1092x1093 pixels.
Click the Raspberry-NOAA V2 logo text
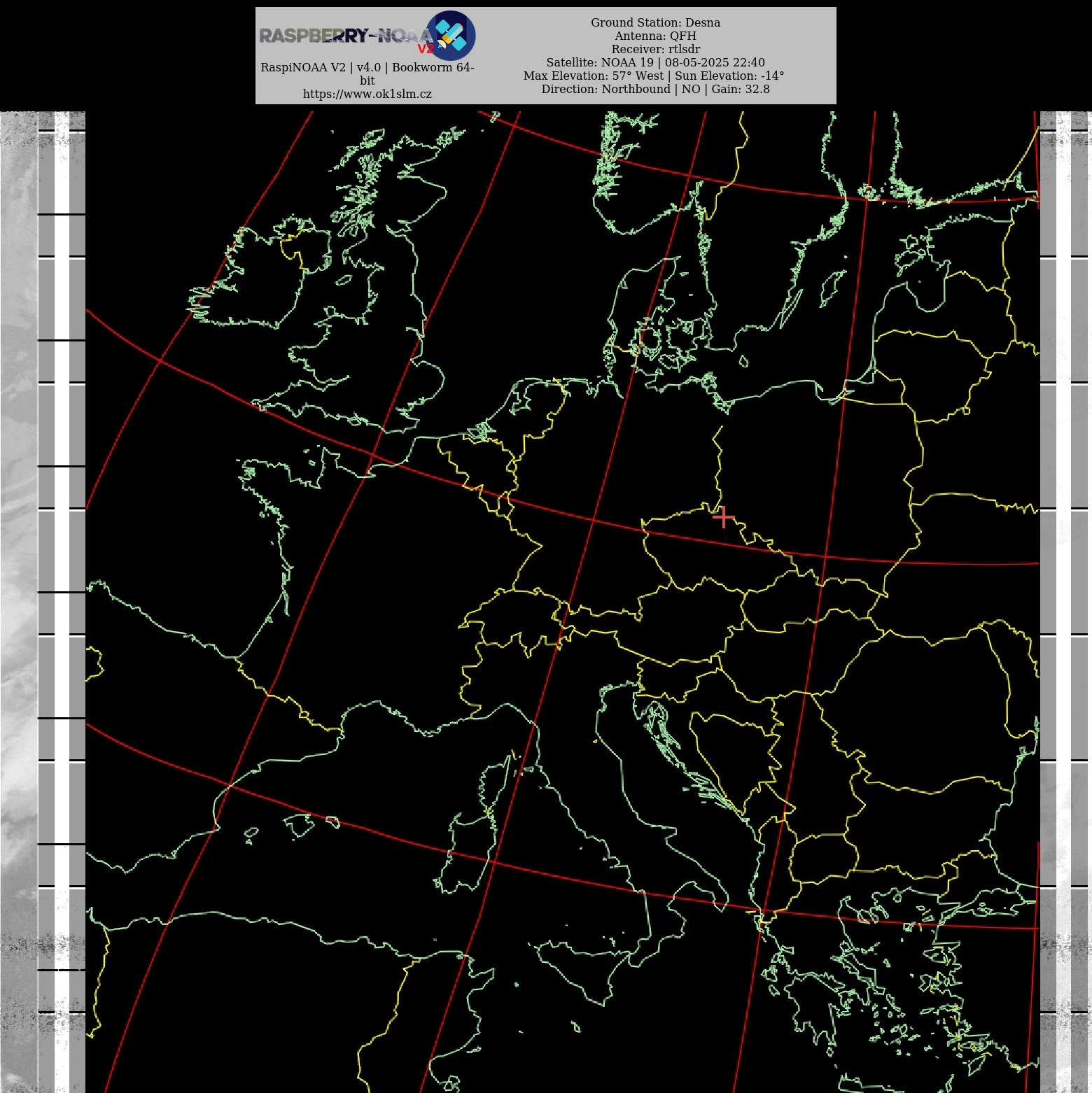[347, 37]
